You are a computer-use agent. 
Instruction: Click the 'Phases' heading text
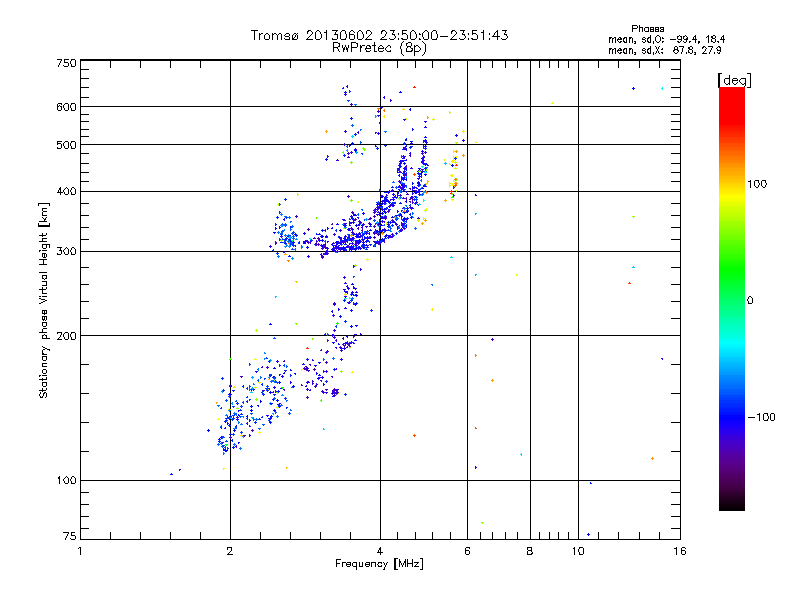pyautogui.click(x=647, y=29)
